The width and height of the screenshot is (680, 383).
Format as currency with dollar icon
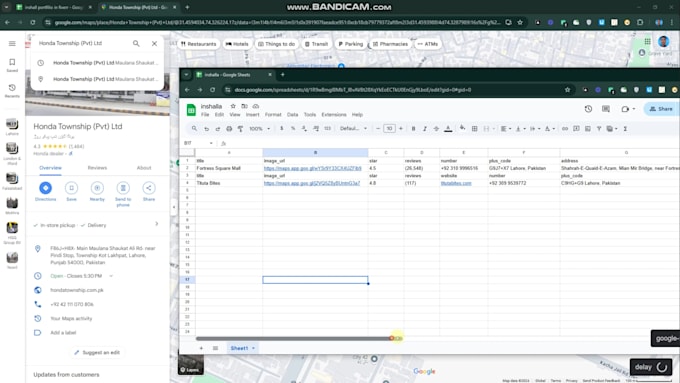tap(281, 129)
